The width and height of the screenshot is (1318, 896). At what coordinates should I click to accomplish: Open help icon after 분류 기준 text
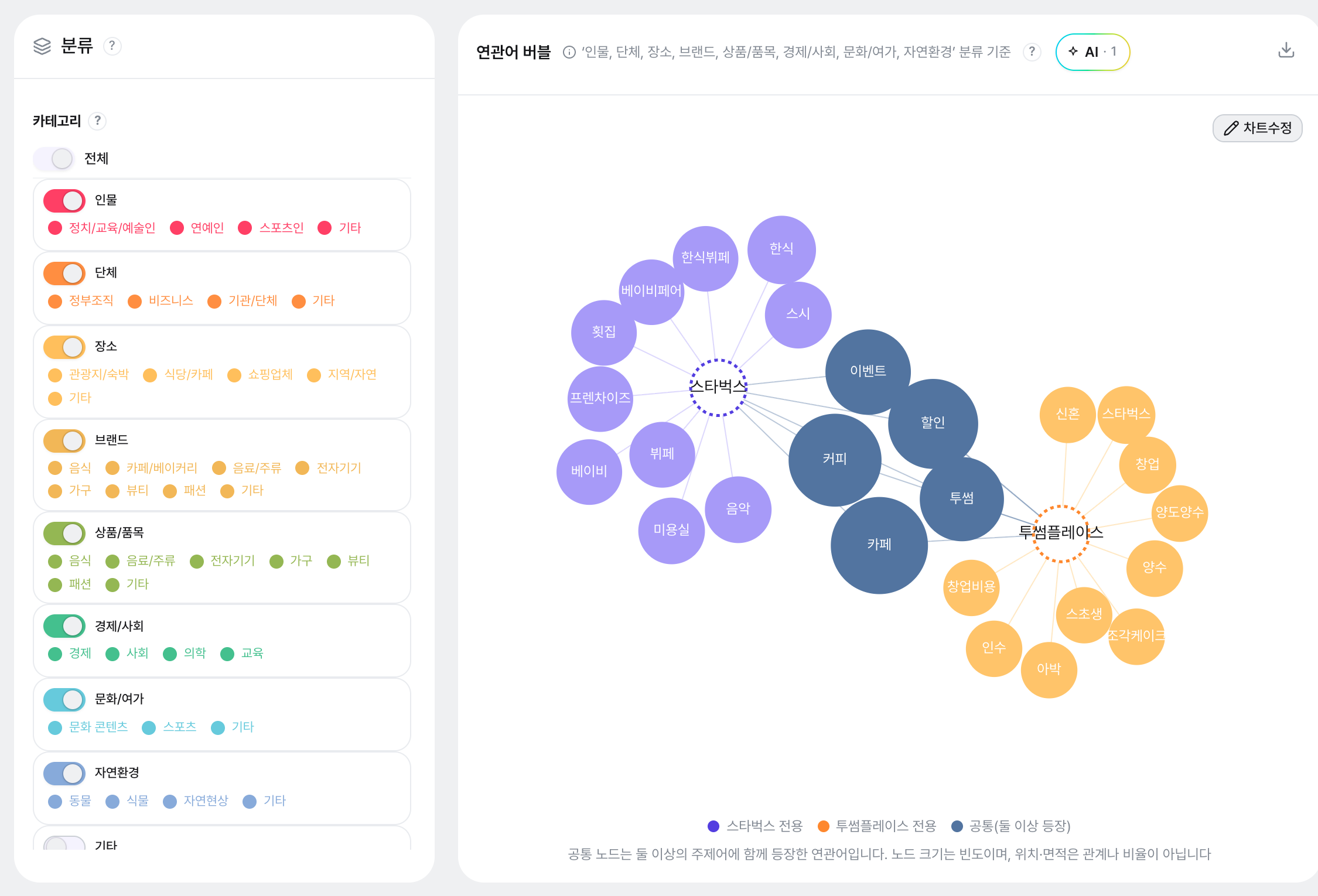[x=1032, y=52]
